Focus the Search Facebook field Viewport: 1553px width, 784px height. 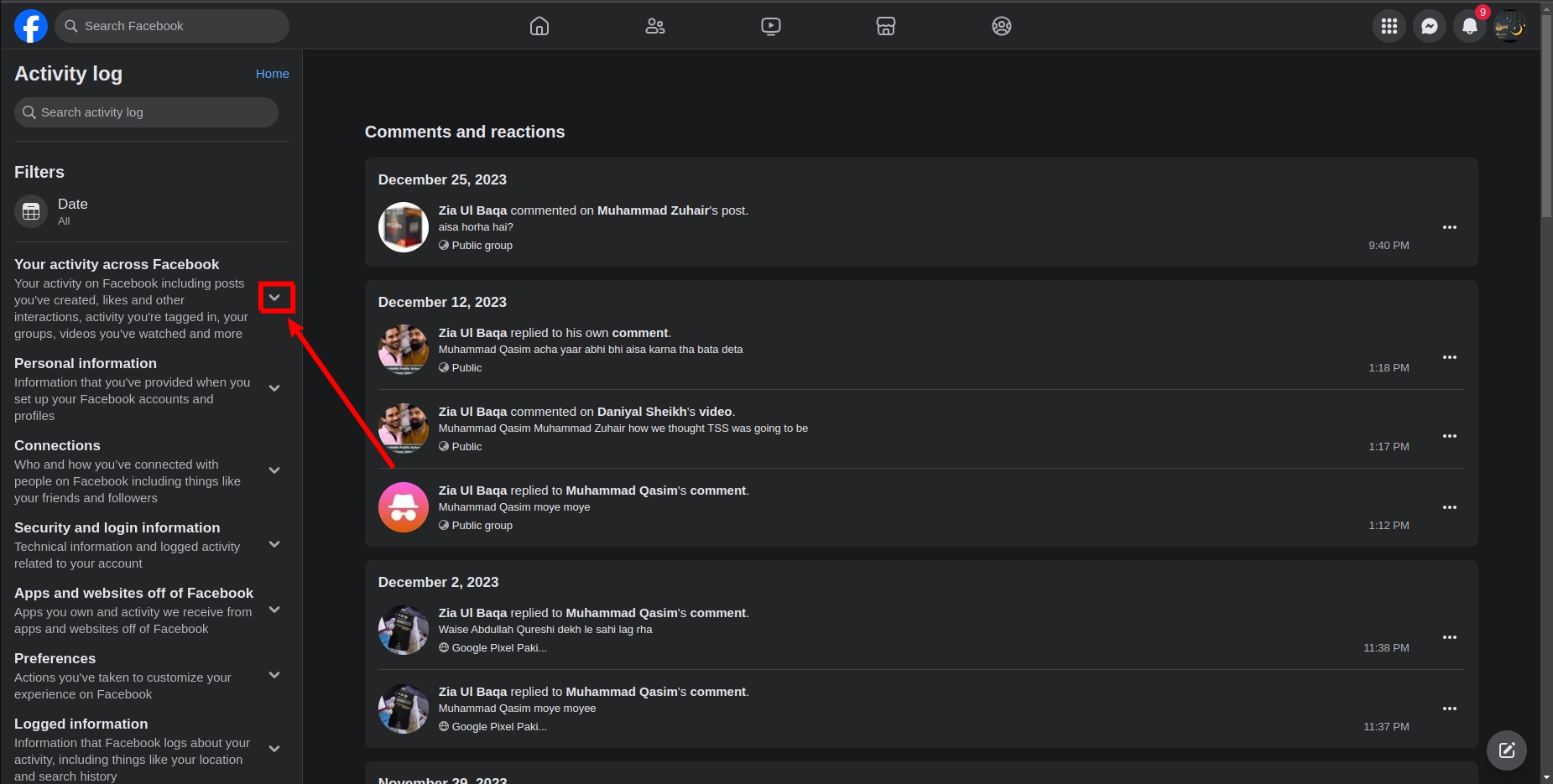click(x=172, y=26)
